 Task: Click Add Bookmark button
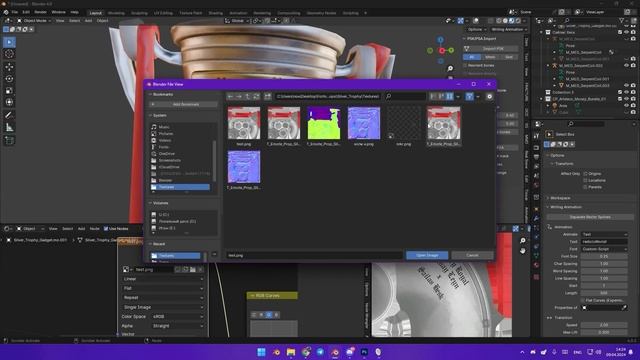click(x=183, y=104)
